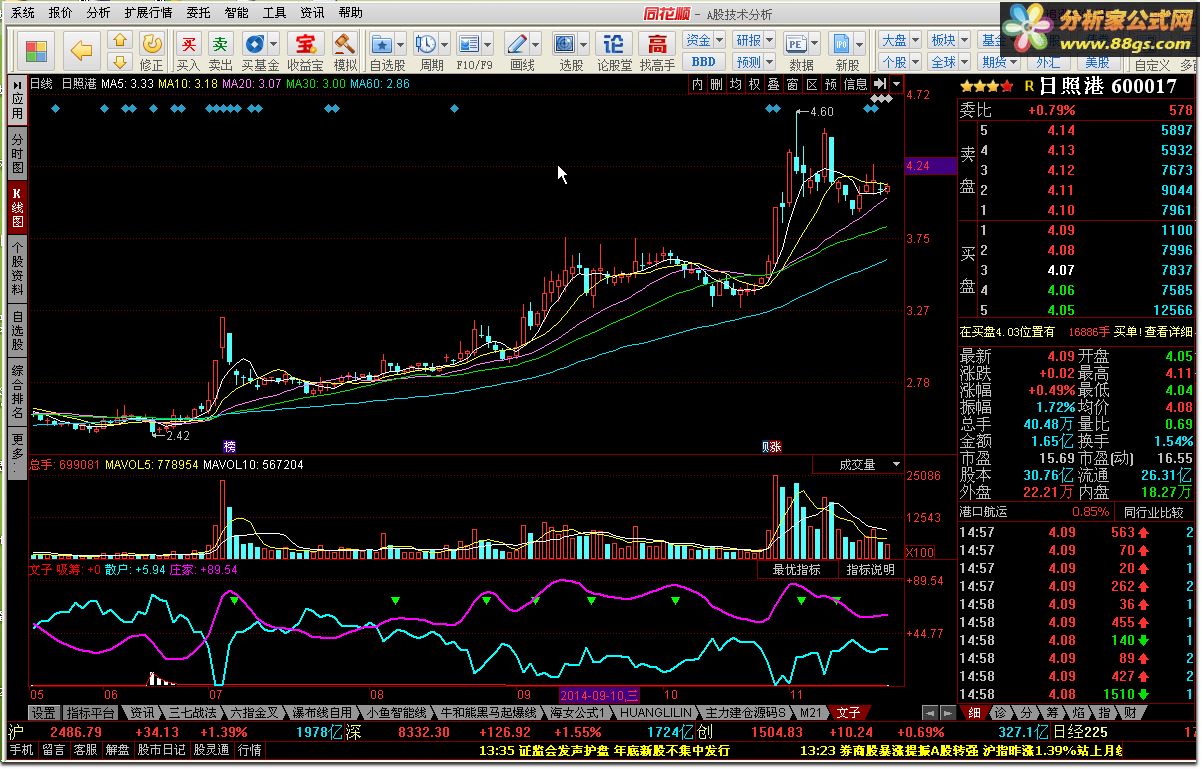Open the 系统 menu
The image size is (1202, 769).
(x=22, y=13)
